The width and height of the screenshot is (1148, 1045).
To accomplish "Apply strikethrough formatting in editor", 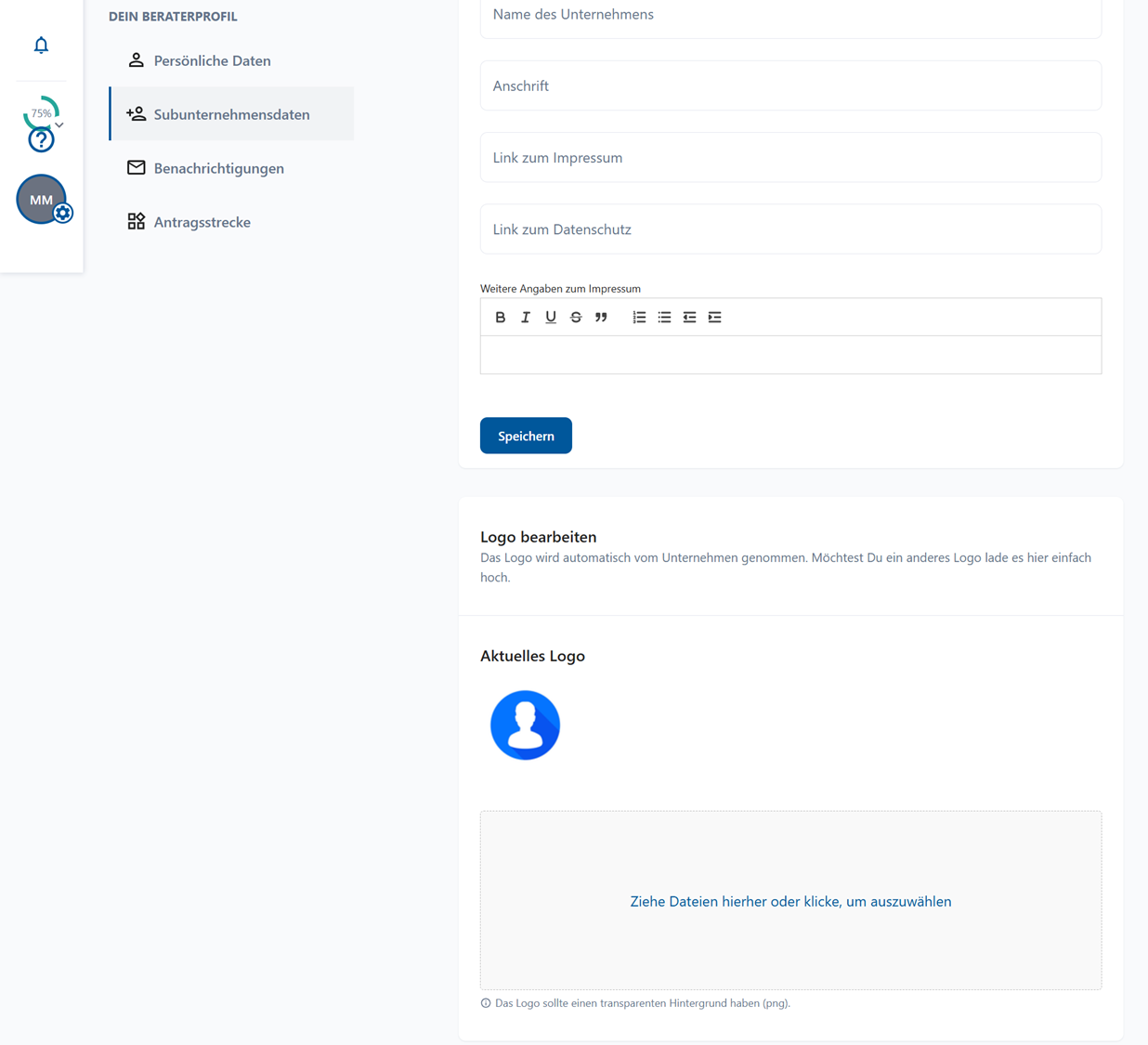I will [576, 318].
